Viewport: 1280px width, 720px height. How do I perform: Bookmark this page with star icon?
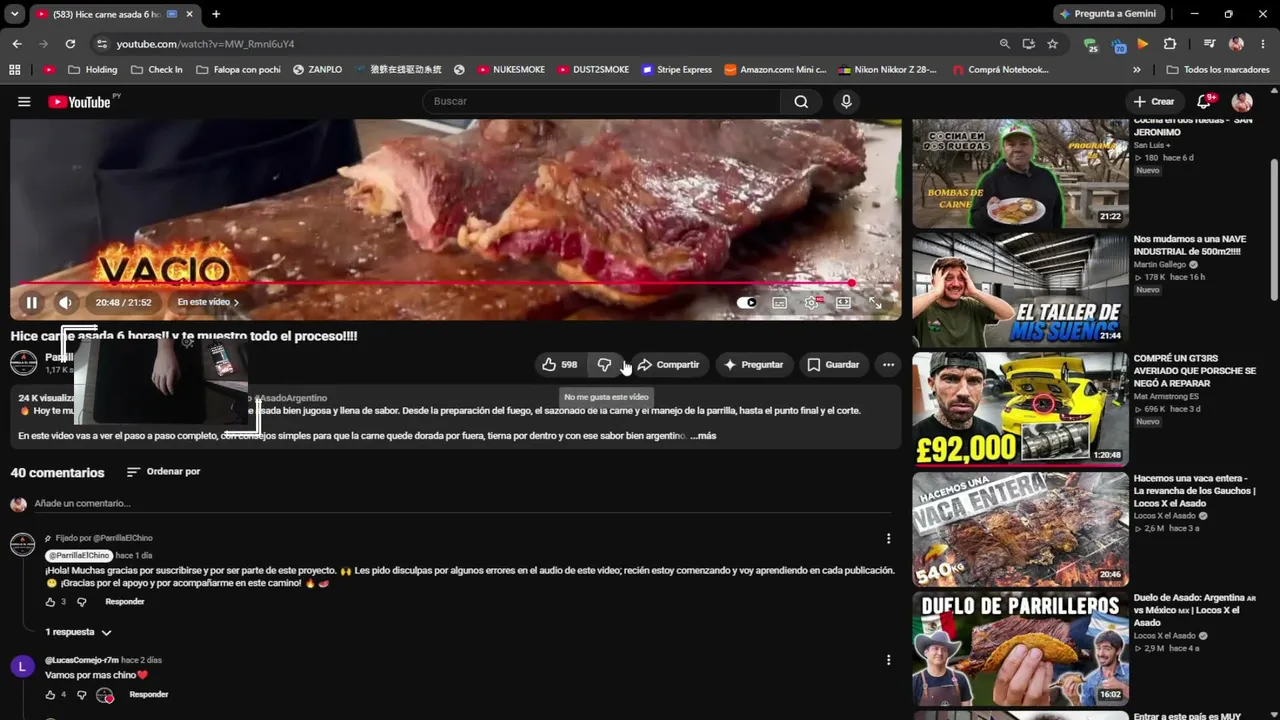point(1052,44)
